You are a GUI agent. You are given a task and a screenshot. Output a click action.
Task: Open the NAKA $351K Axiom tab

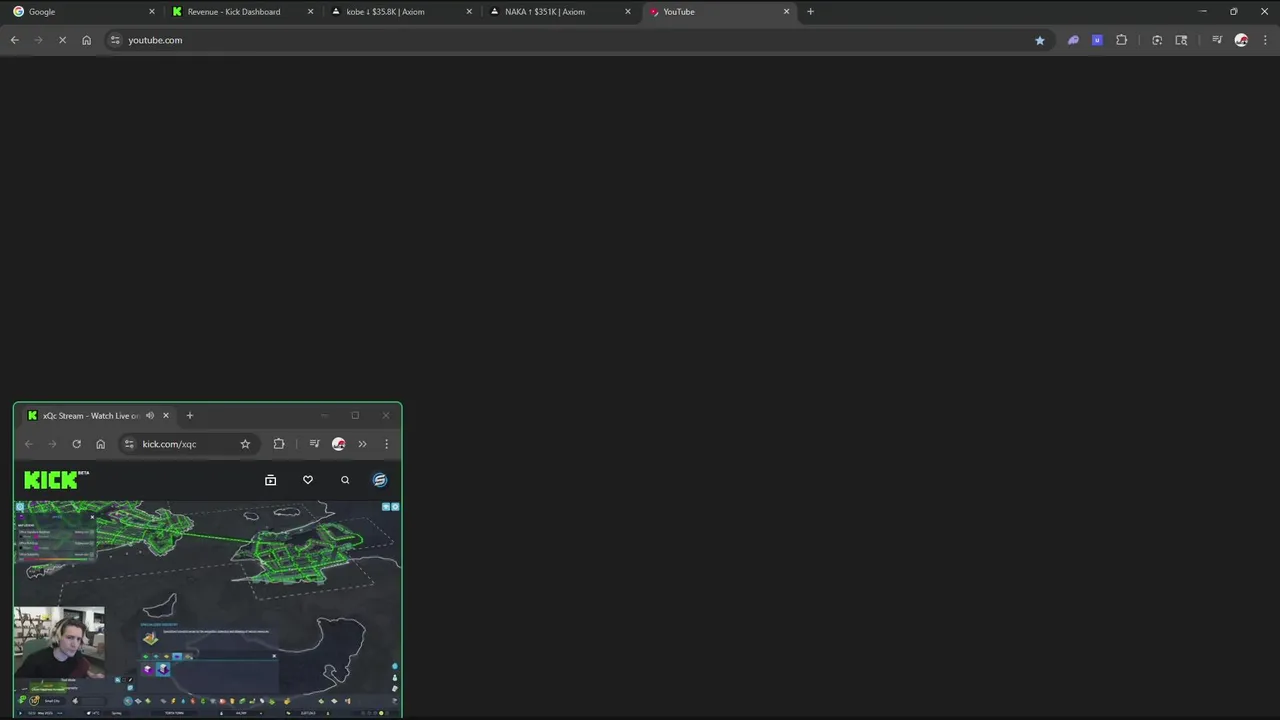[559, 12]
